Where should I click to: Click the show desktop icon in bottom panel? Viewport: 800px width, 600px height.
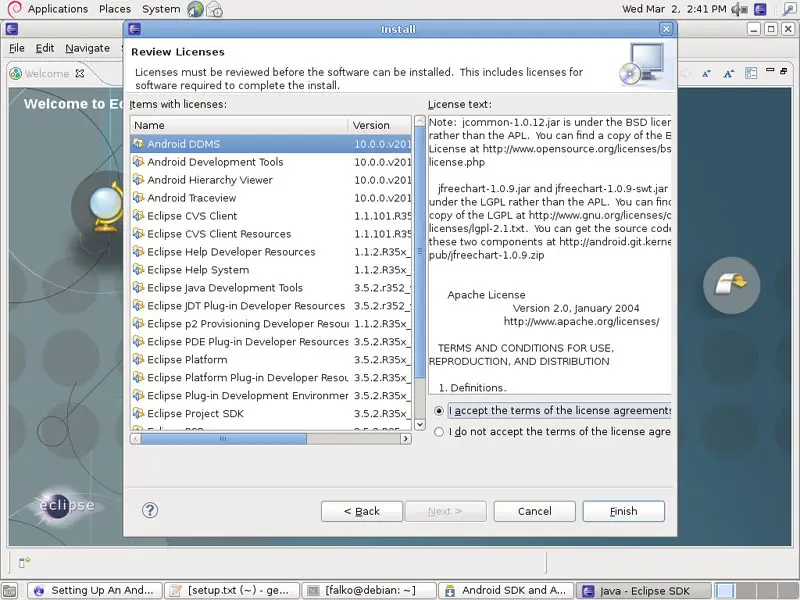tap(10, 591)
